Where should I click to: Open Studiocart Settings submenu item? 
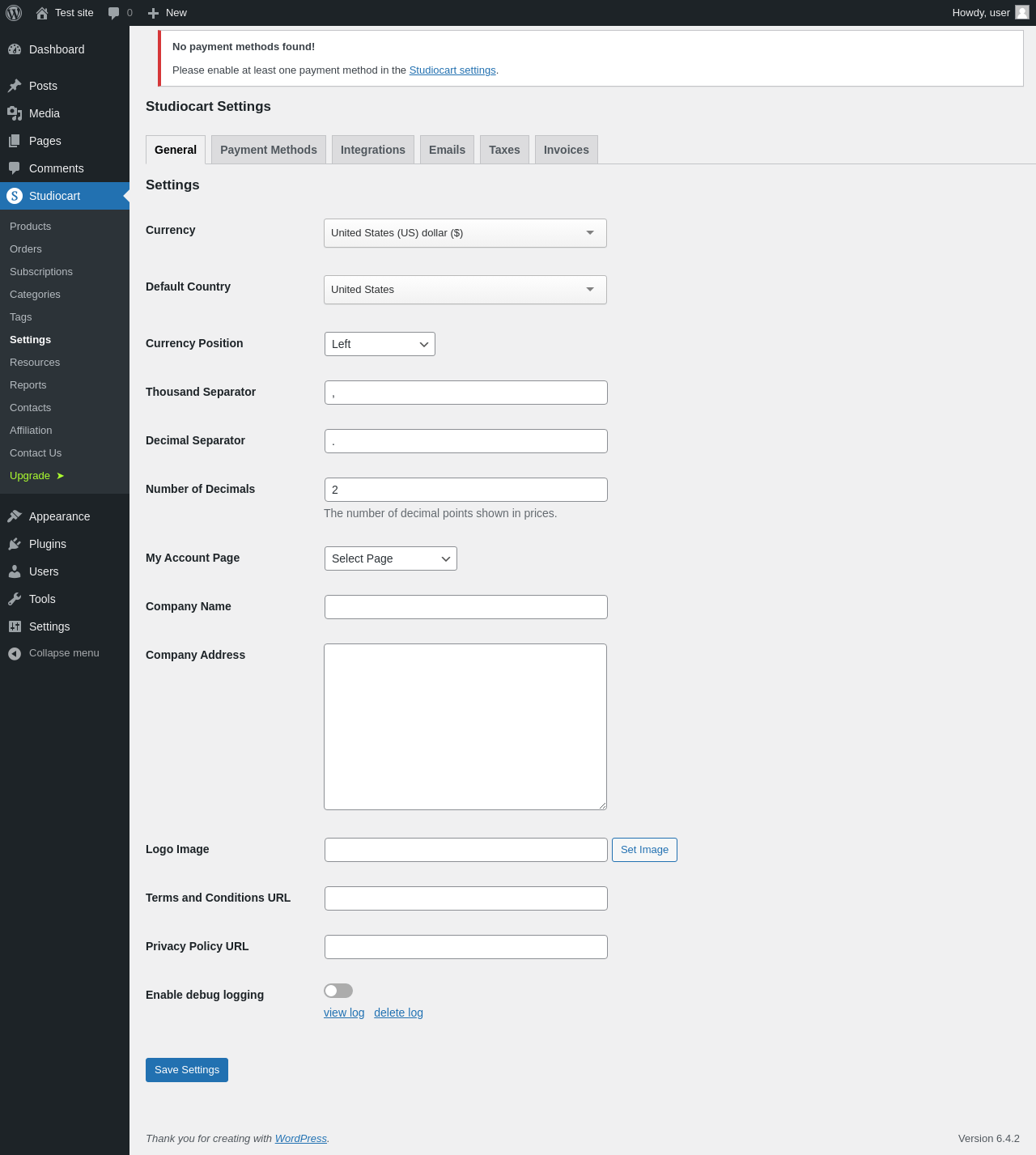tap(65, 340)
